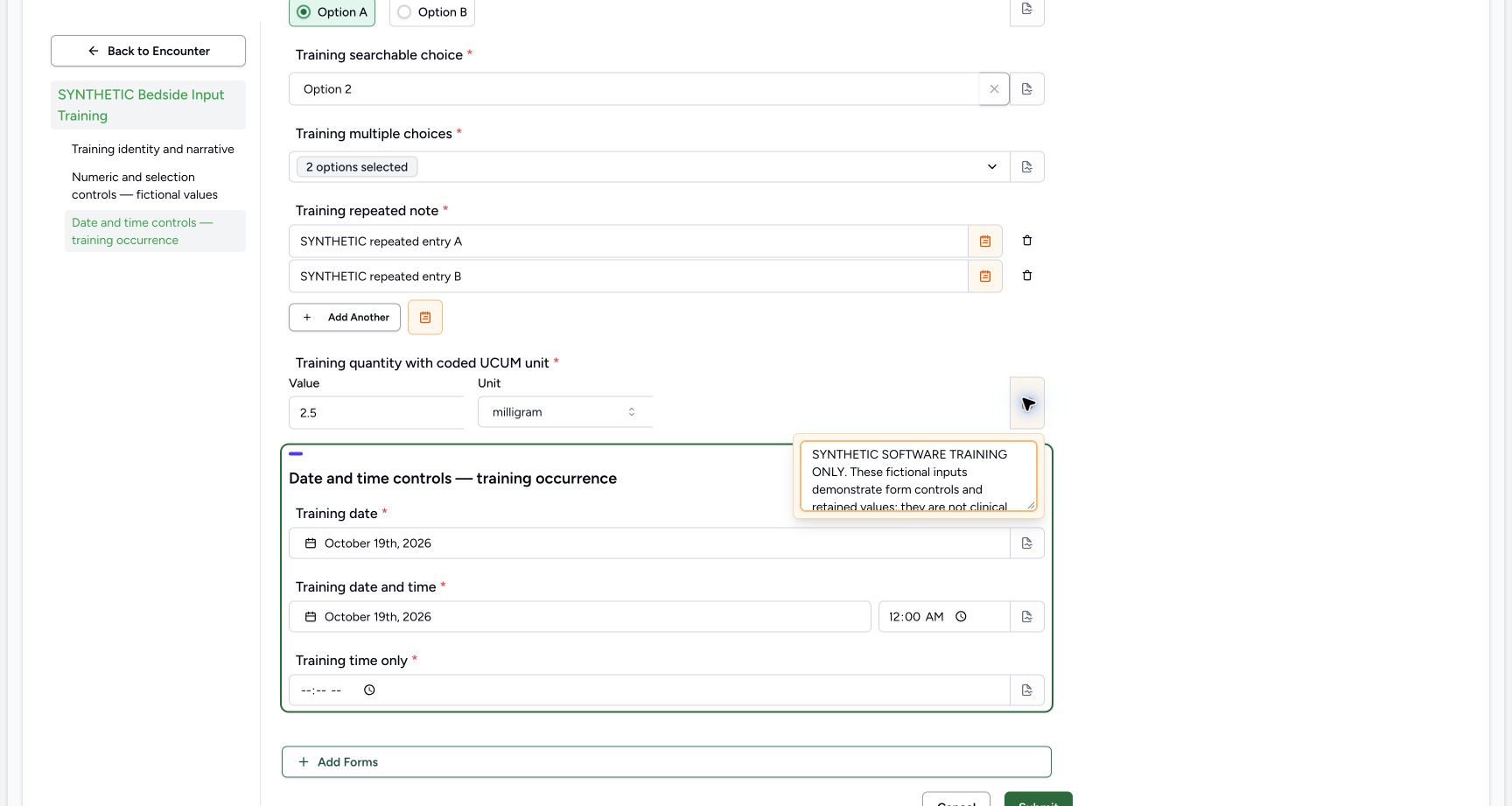This screenshot has width=1512, height=806.
Task: Open the milligram unit dropdown
Action: [565, 412]
